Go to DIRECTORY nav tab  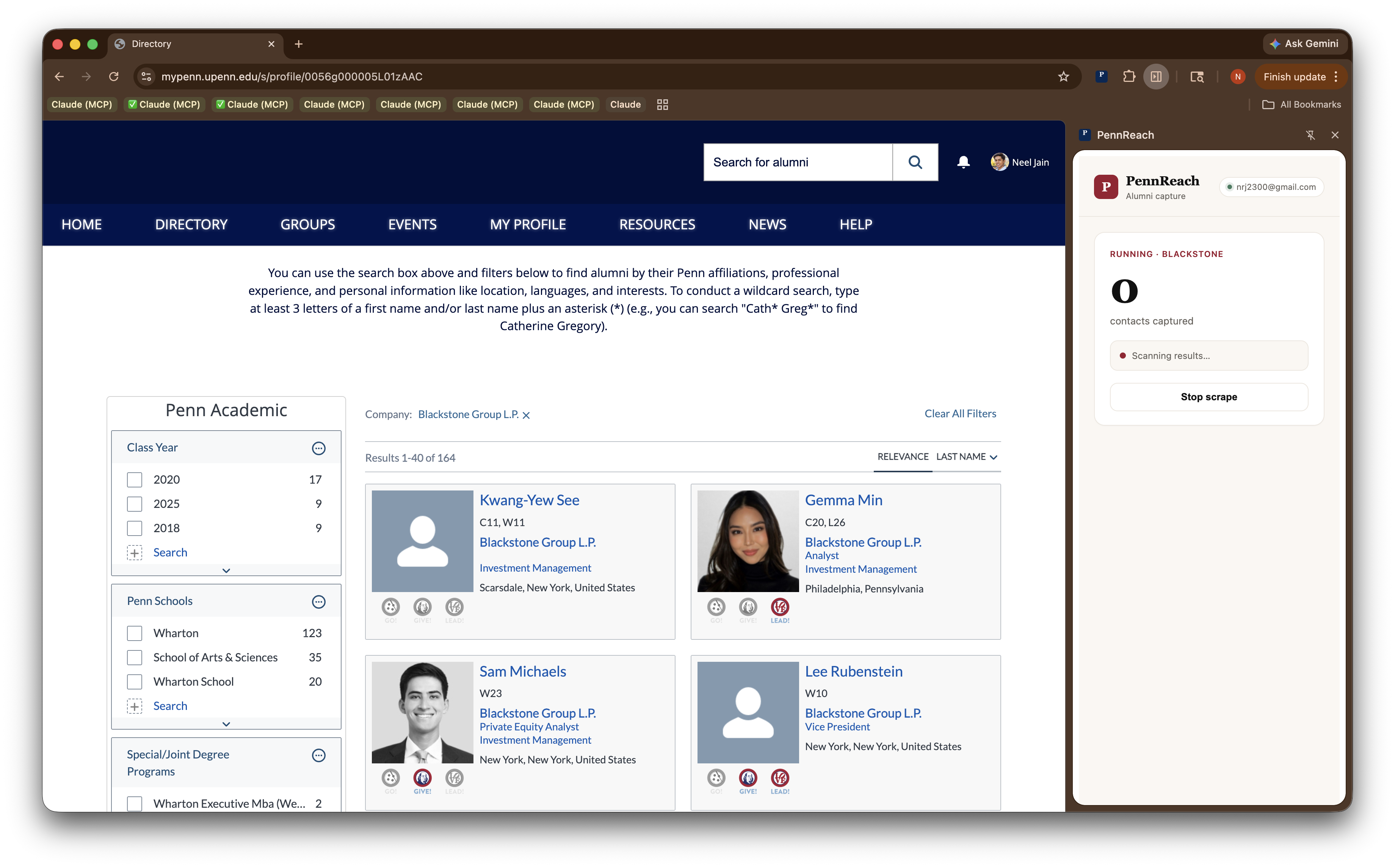click(x=191, y=224)
